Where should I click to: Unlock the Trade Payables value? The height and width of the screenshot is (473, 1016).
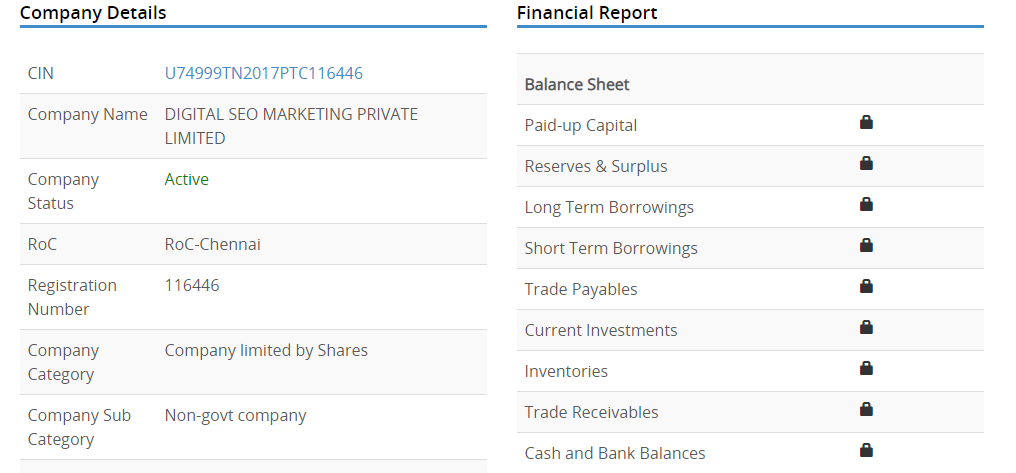click(x=866, y=286)
